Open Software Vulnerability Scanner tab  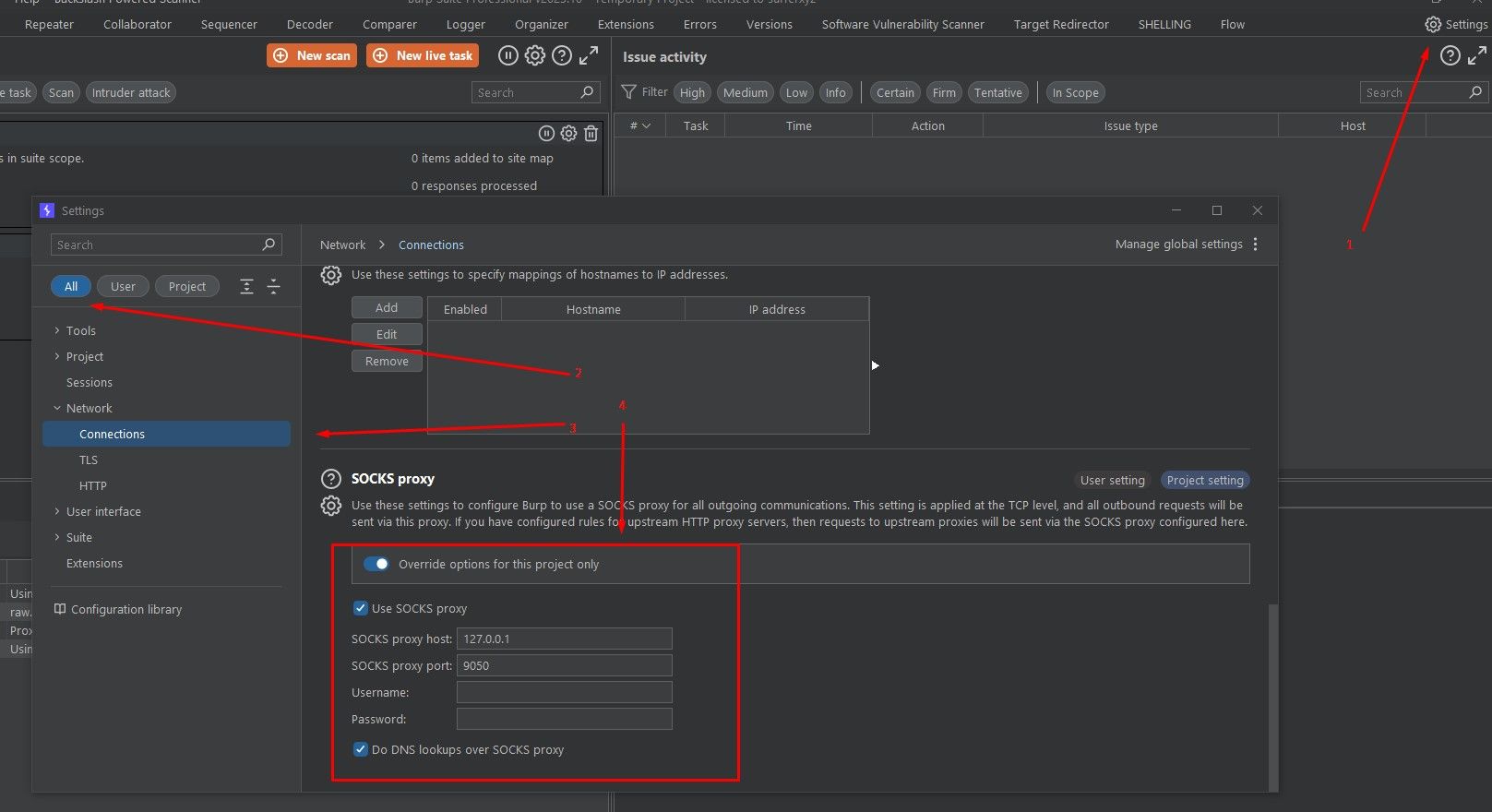click(x=903, y=25)
